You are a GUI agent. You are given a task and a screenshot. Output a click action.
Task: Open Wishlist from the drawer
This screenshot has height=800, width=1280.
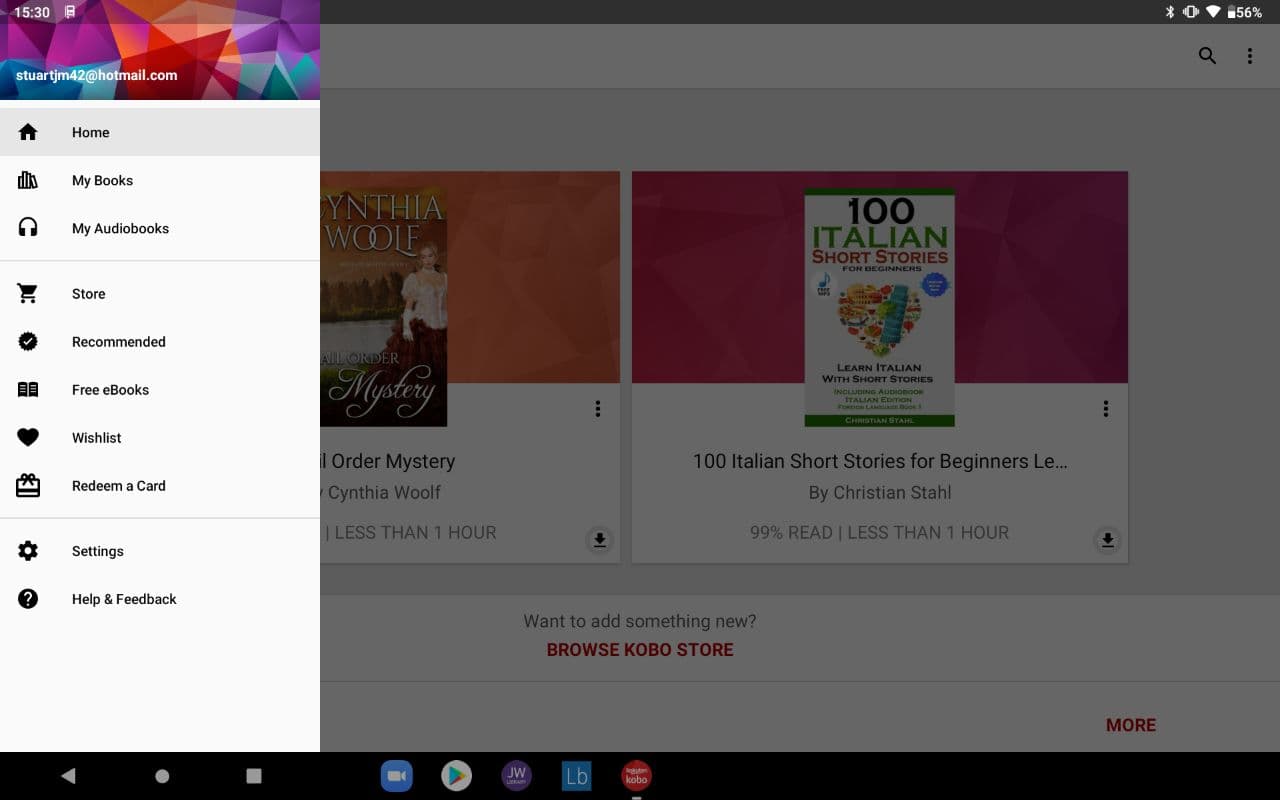click(x=160, y=438)
